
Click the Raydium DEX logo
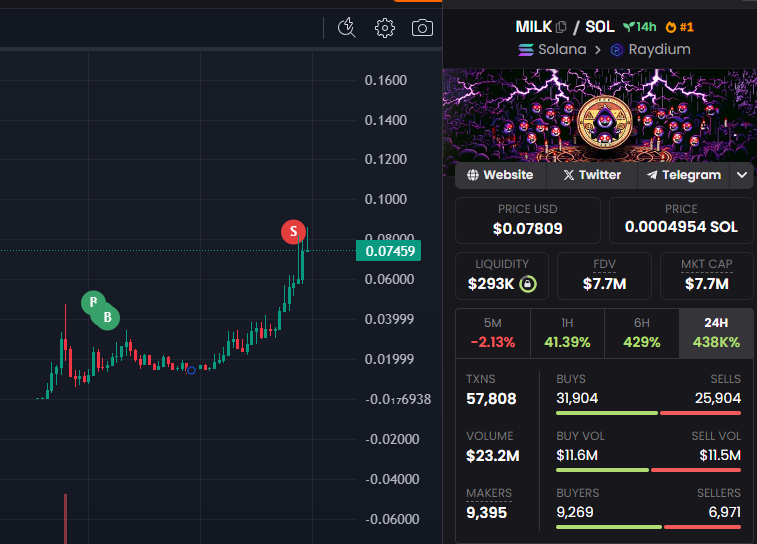coord(617,50)
